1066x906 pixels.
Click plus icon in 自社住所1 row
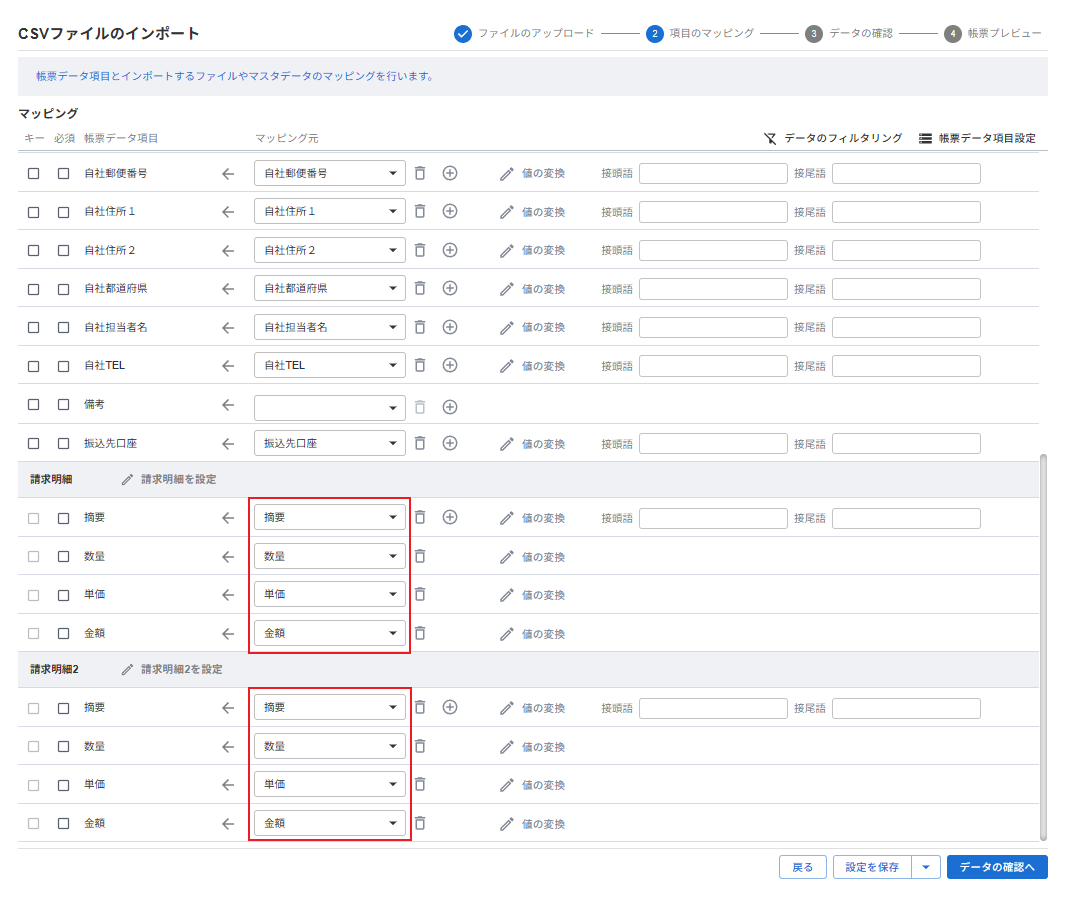tap(450, 211)
